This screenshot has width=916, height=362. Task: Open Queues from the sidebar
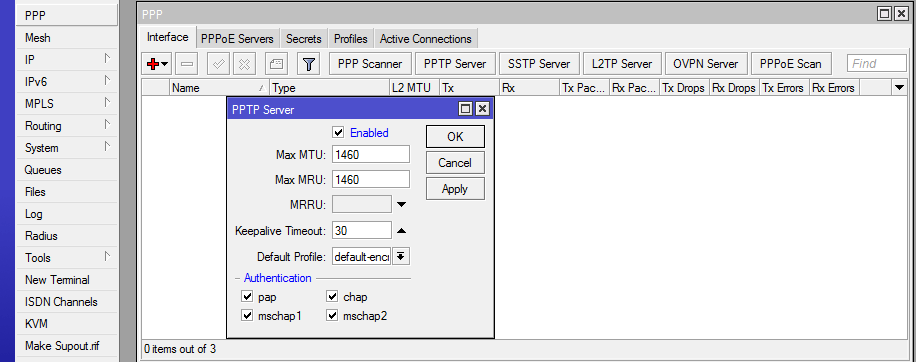point(67,170)
